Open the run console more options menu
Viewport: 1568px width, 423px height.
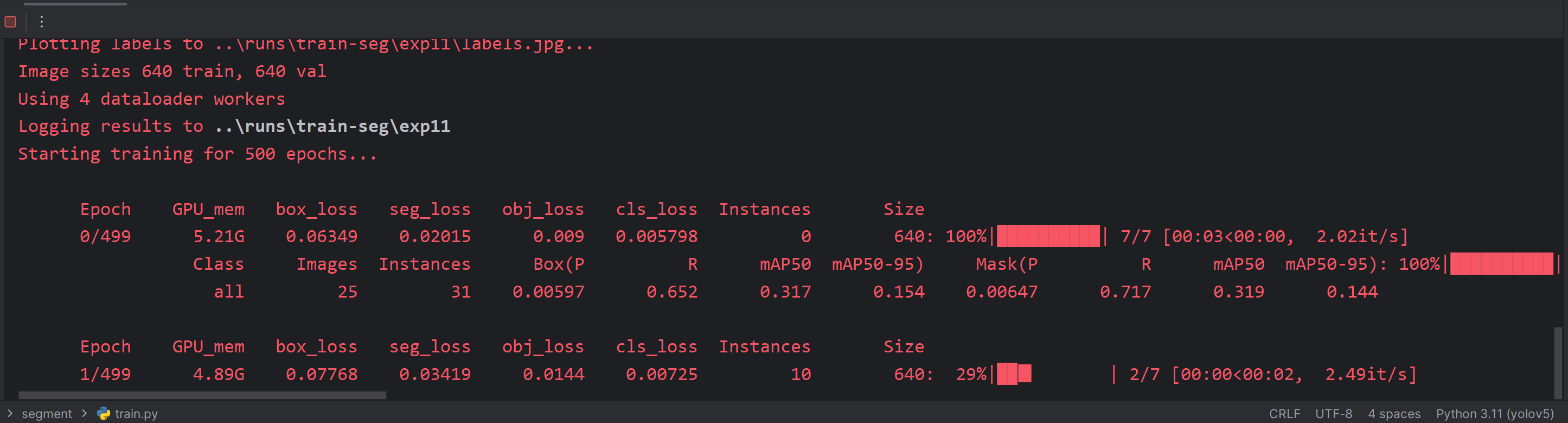[41, 22]
